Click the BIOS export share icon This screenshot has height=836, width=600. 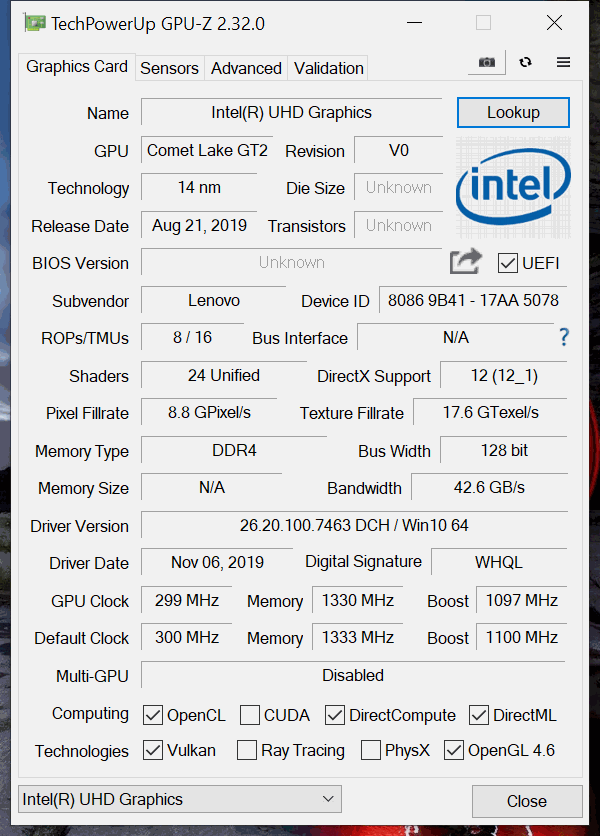click(x=466, y=262)
